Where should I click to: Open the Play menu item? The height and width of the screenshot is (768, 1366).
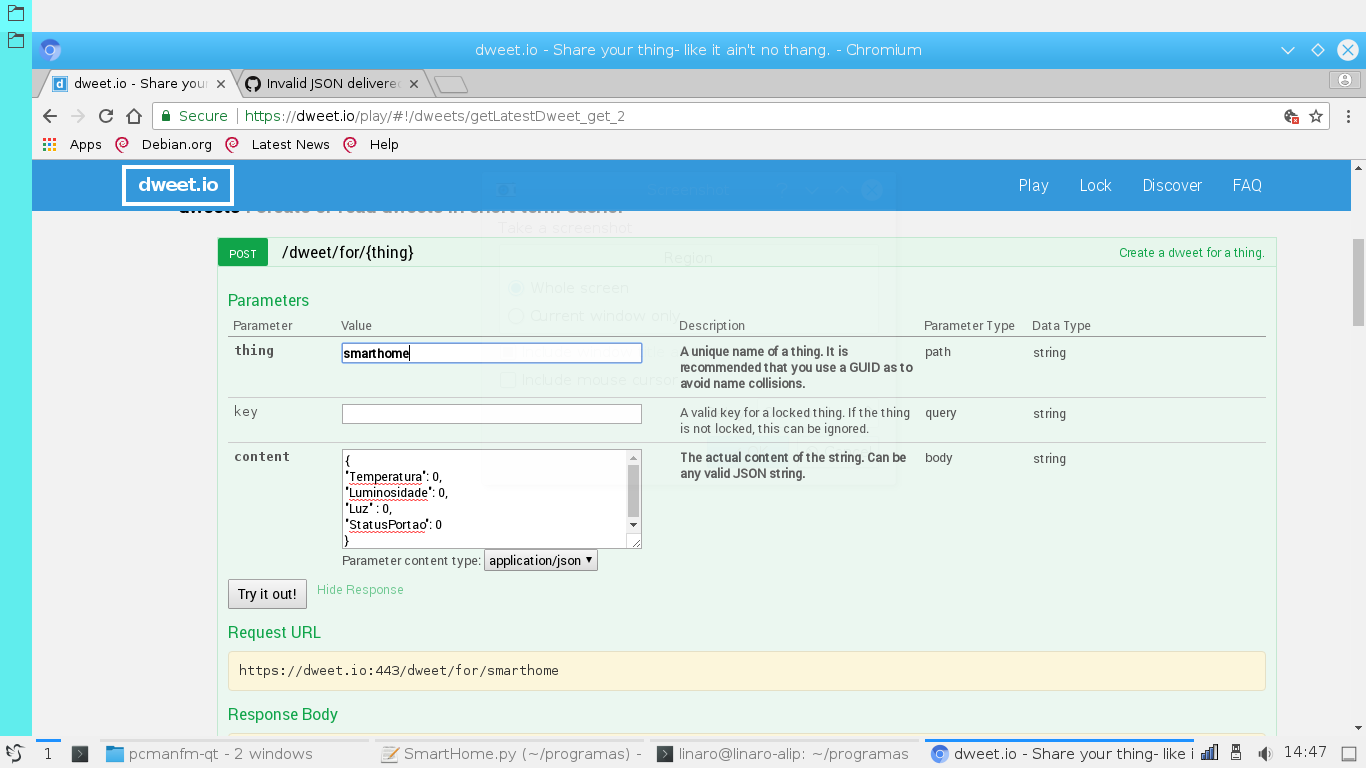(1034, 185)
